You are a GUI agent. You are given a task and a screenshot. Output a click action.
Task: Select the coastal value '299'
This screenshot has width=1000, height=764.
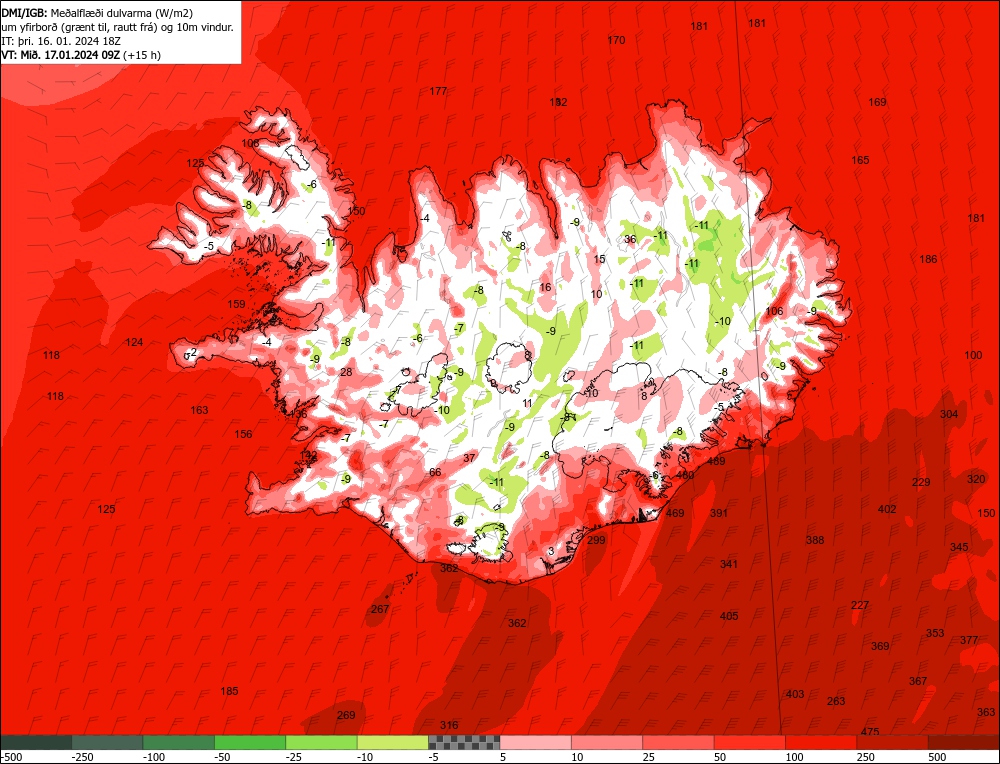(x=596, y=540)
